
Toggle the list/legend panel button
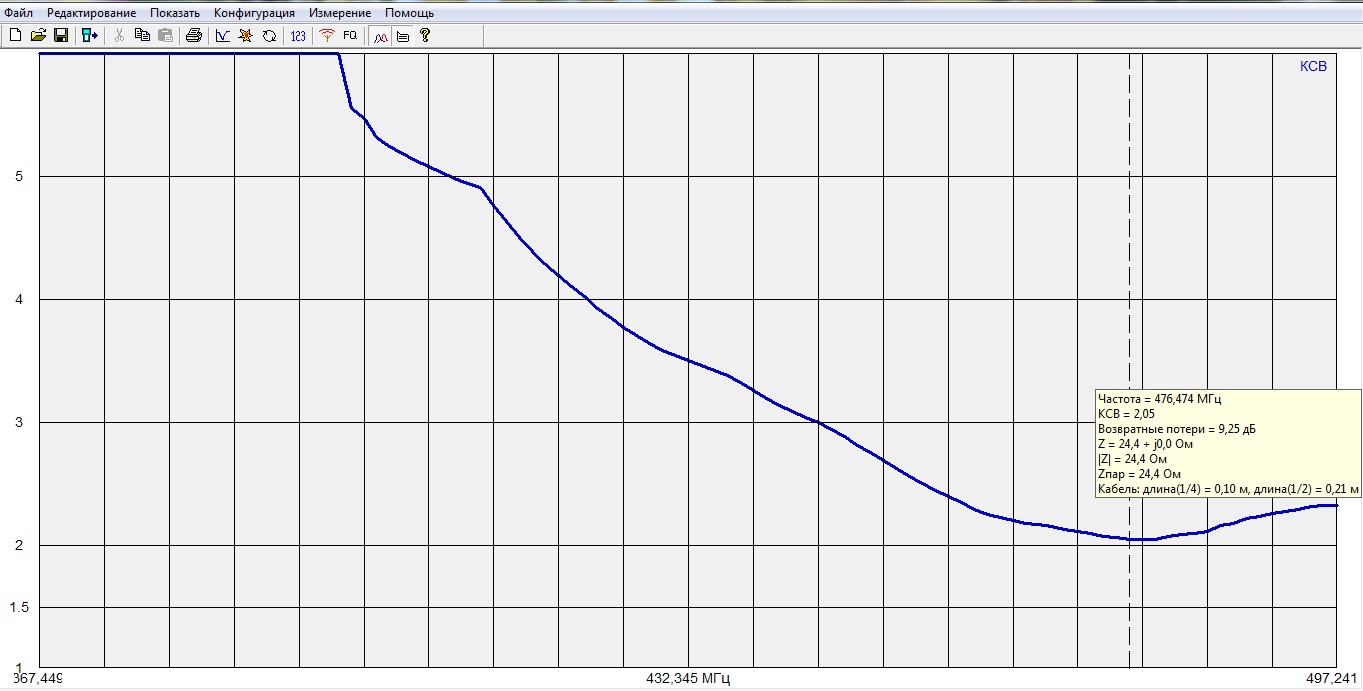[x=403, y=35]
